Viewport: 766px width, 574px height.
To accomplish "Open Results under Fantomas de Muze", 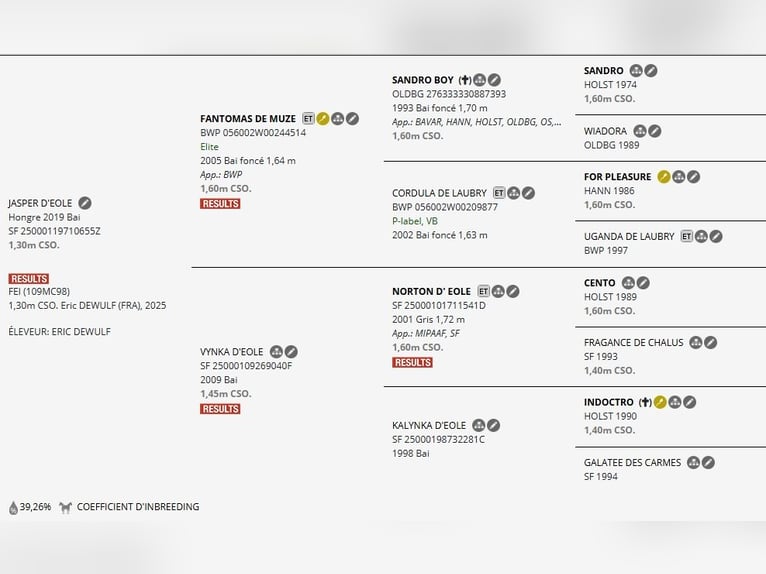I will [220, 204].
